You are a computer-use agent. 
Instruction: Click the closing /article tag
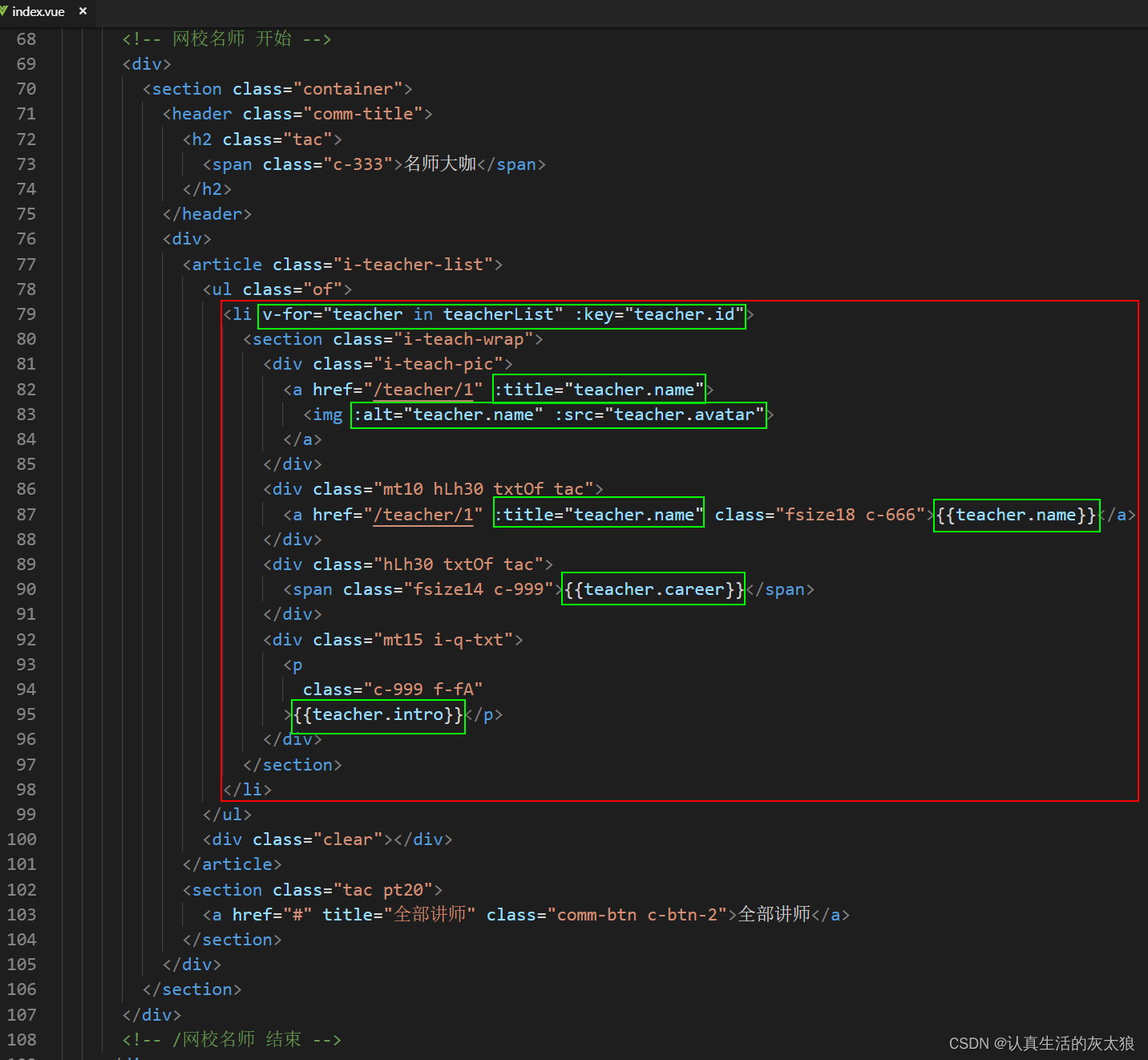232,864
